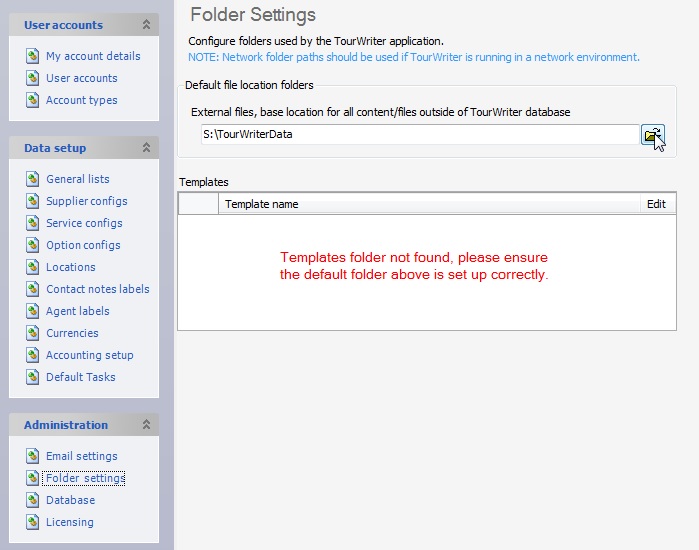Go to Account types
This screenshot has height=550, width=699.
click(81, 100)
